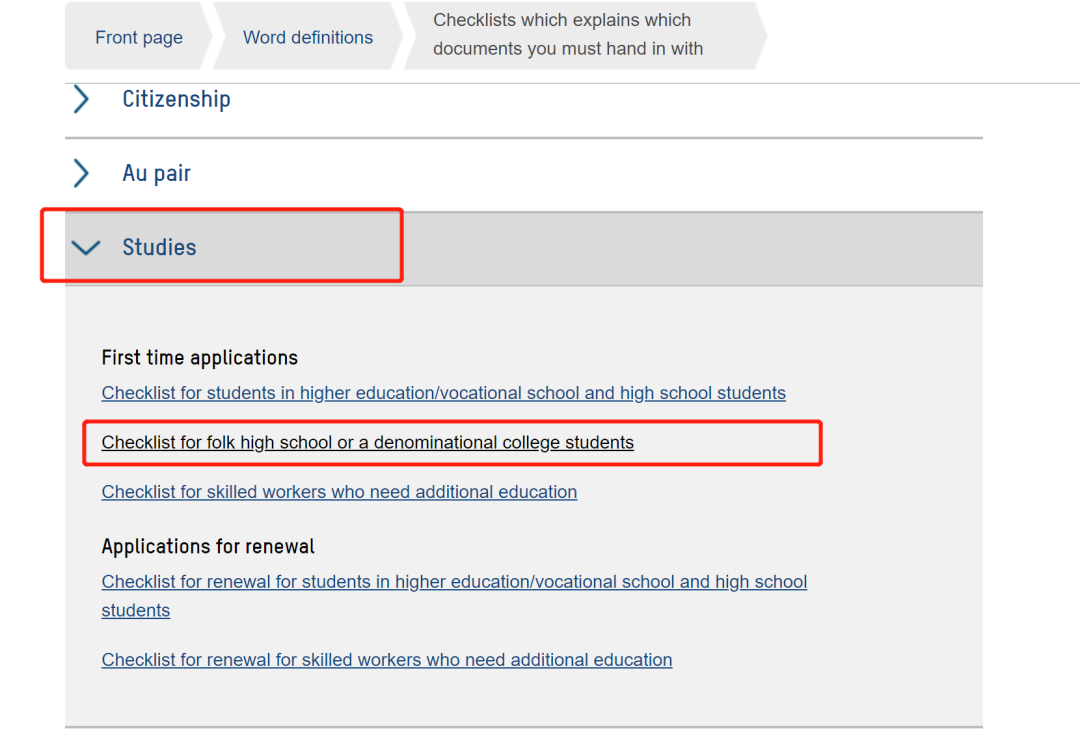Click the Applications for renewal heading
The width and height of the screenshot is (1080, 746).
click(208, 547)
